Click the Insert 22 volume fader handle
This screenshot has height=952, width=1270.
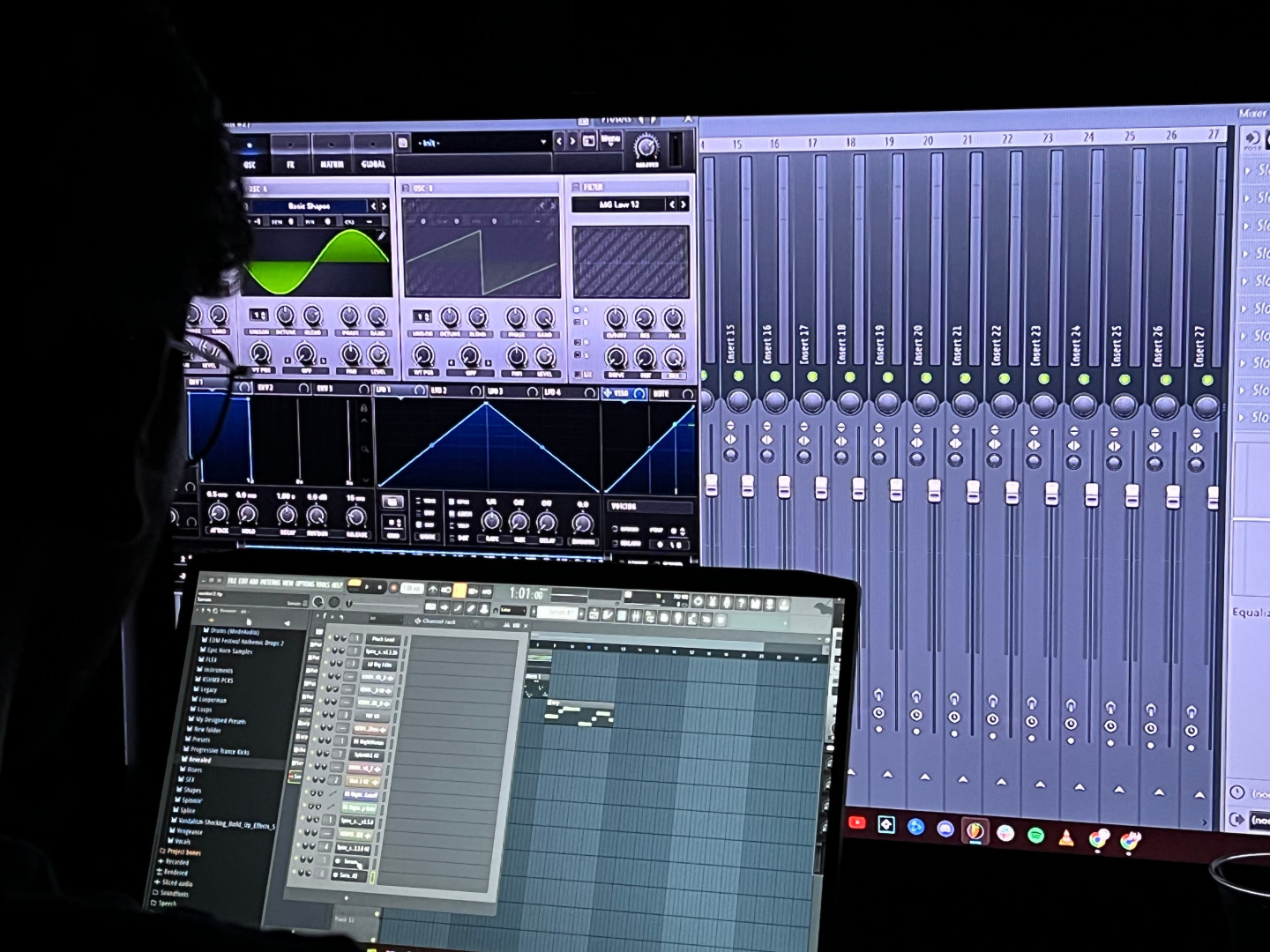pyautogui.click(x=1012, y=492)
